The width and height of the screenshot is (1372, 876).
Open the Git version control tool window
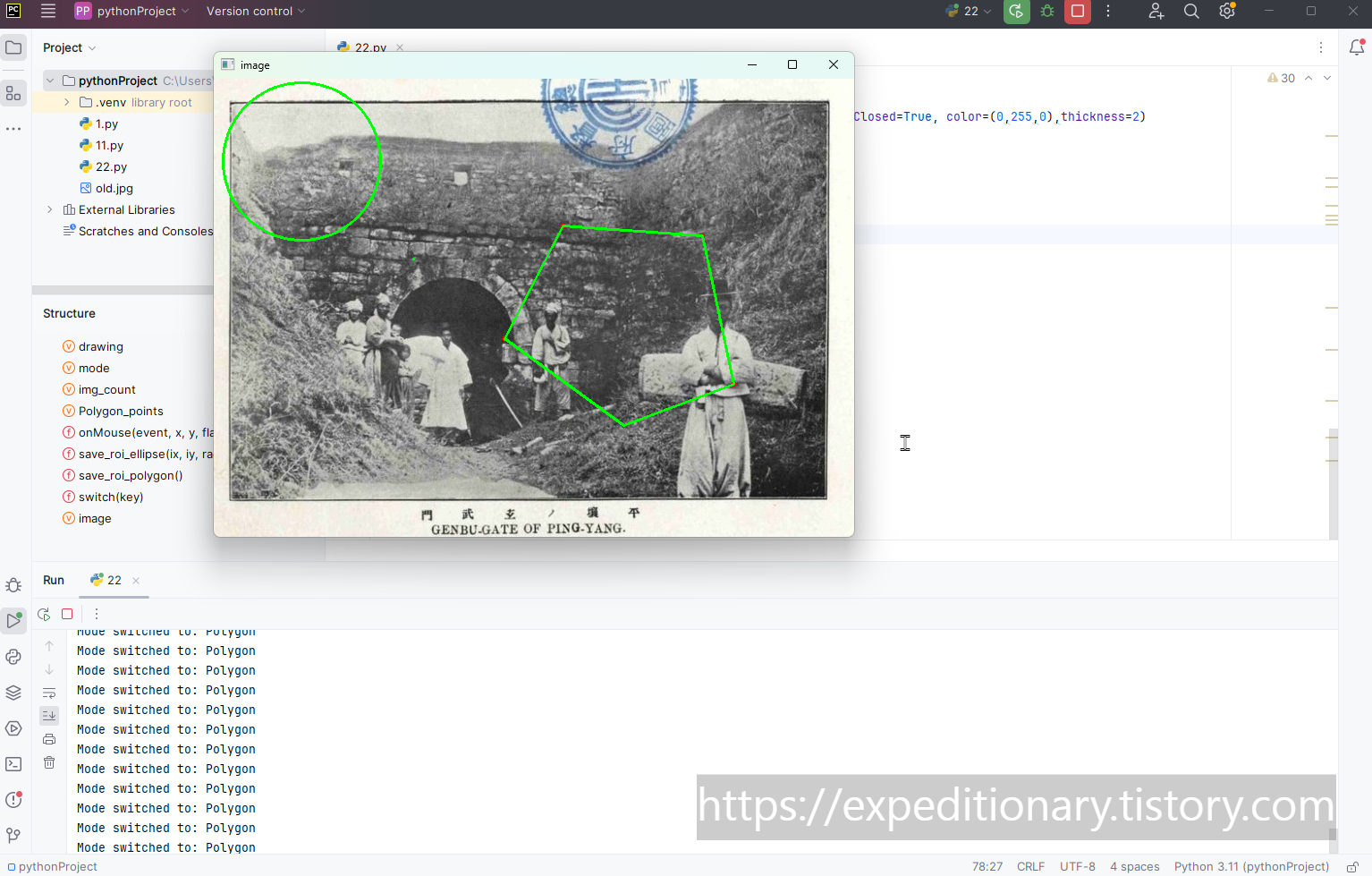click(13, 836)
